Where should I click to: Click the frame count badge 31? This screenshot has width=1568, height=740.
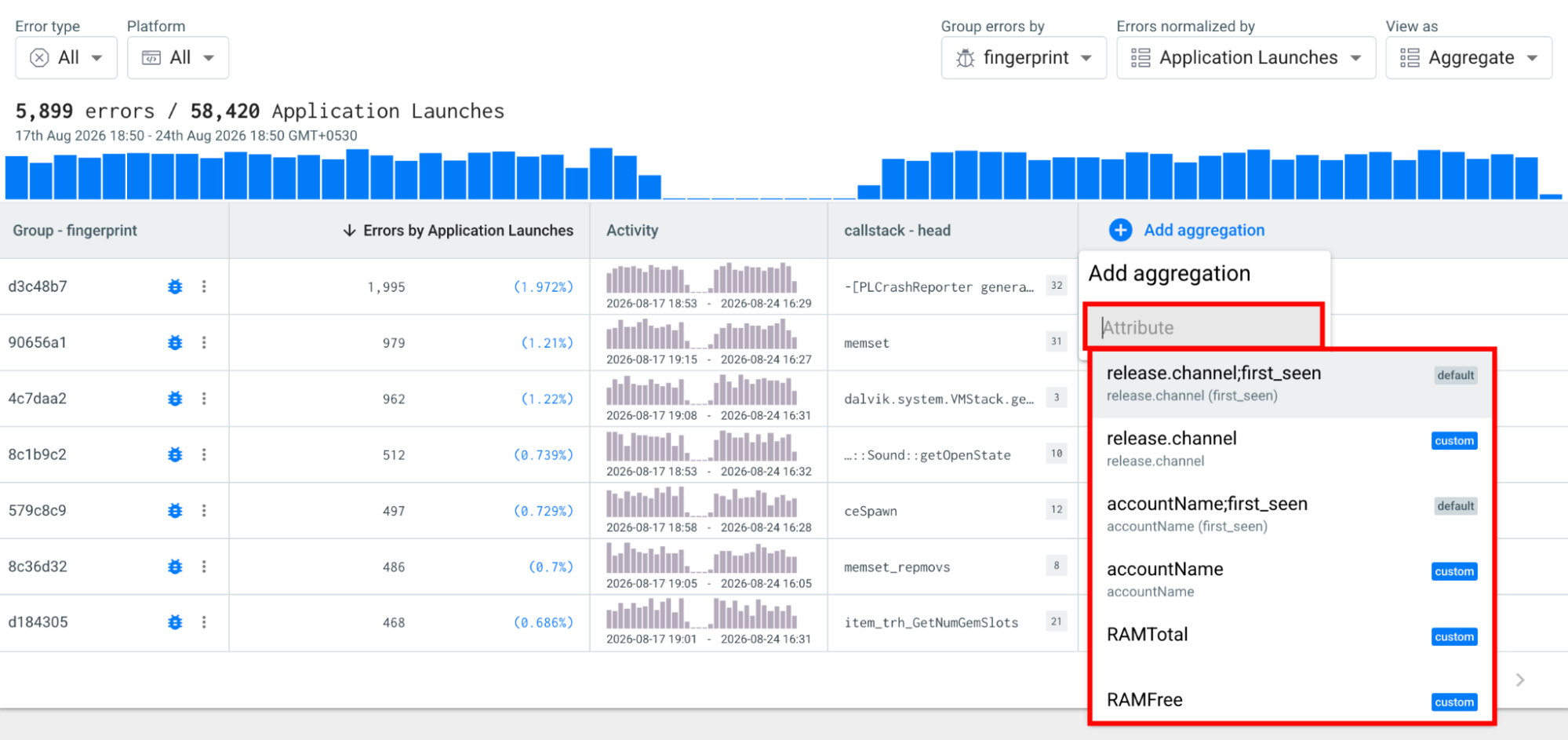point(1057,341)
